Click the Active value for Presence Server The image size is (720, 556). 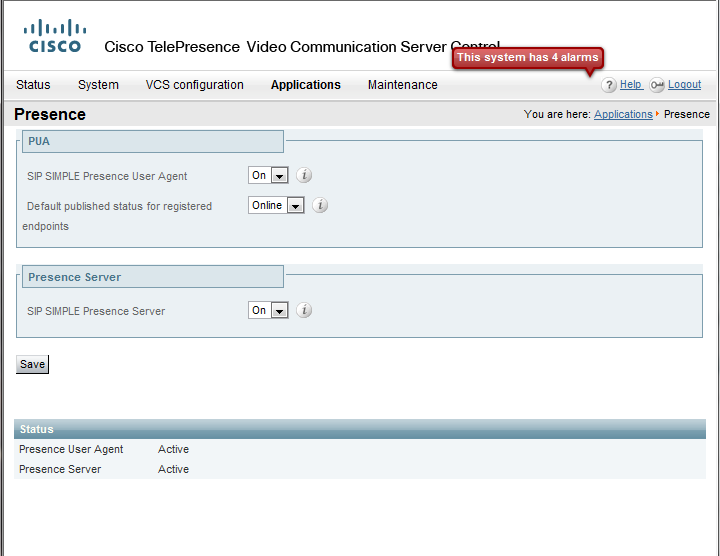[x=174, y=469]
